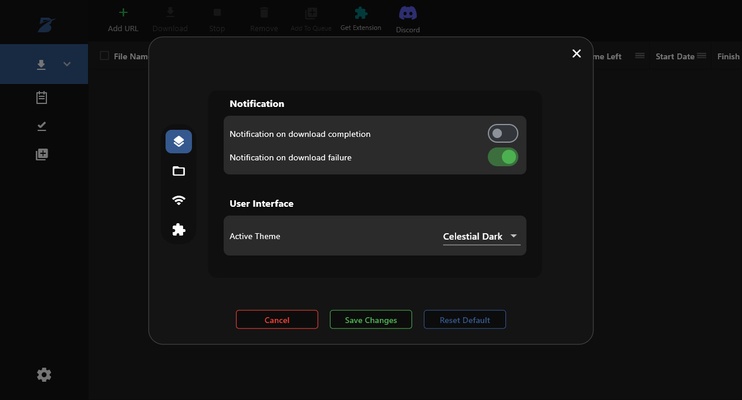742x400 pixels.
Task: Open the queue add sidebar icon
Action: [42, 154]
